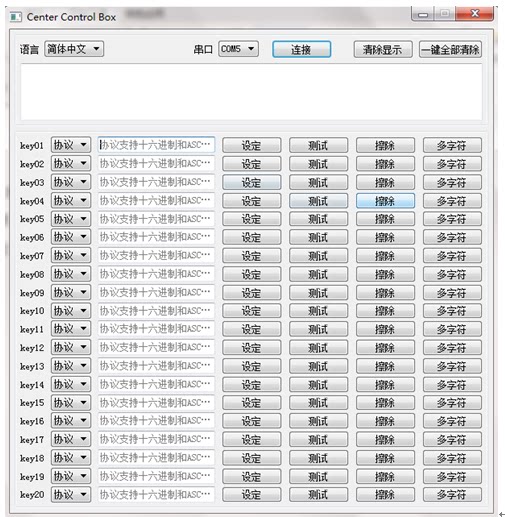This screenshot has width=505, height=517.
Task: Open the 语言 language dropdown
Action: tap(74, 49)
